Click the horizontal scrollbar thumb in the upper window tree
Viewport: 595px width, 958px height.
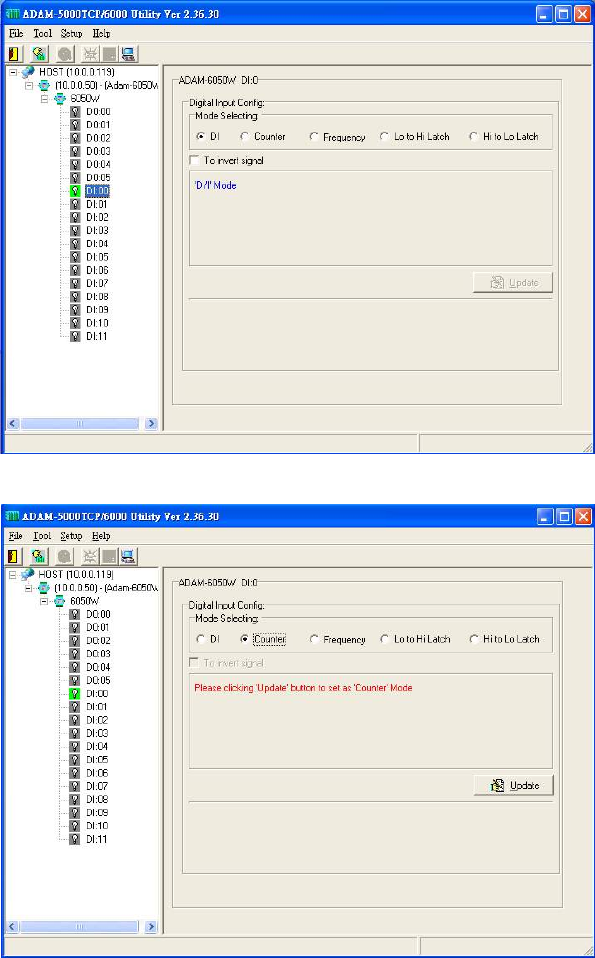pos(79,423)
